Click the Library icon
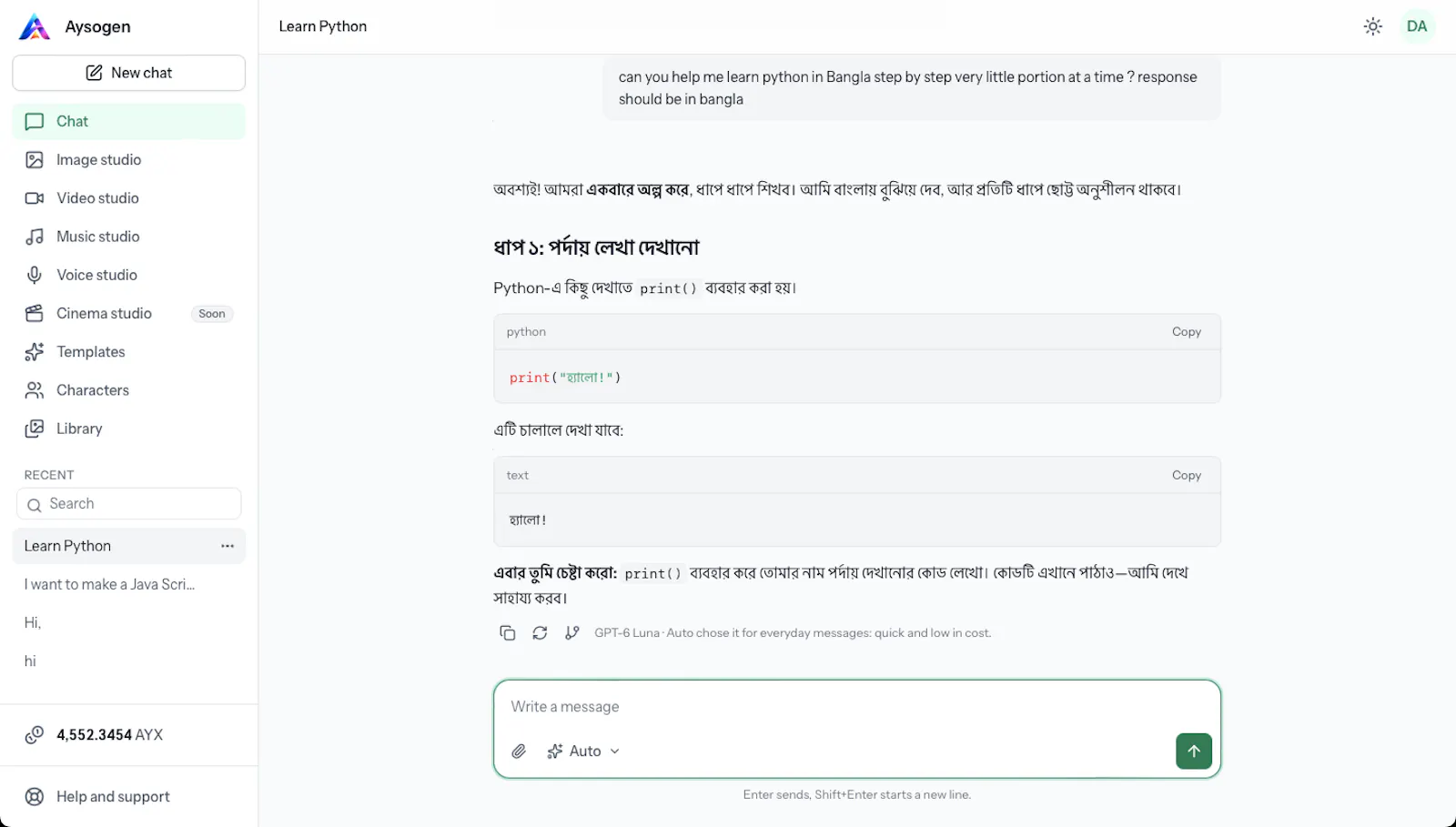This screenshot has width=1456, height=827. point(35,429)
